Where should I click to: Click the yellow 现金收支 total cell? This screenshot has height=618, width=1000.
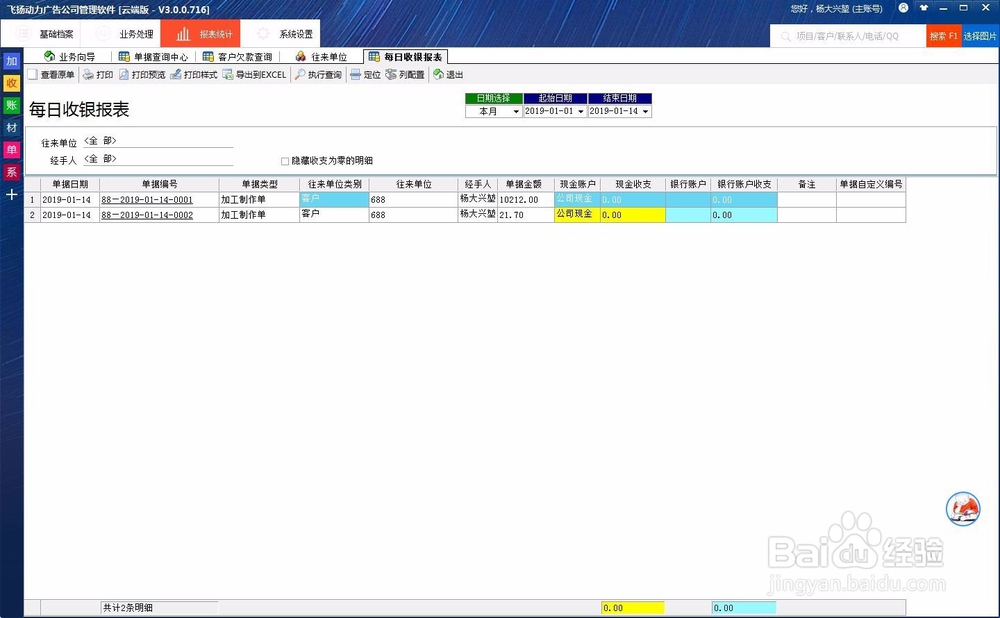point(633,607)
